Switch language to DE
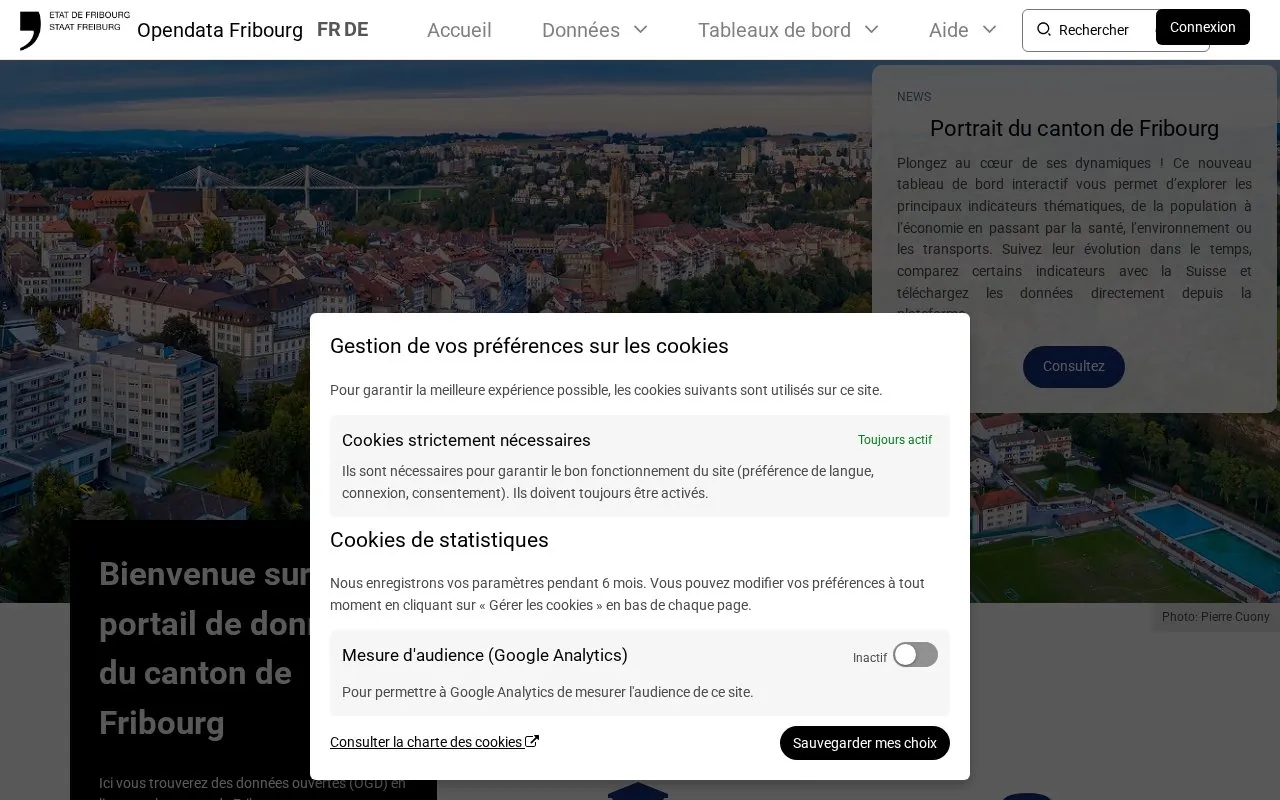 pyautogui.click(x=356, y=29)
